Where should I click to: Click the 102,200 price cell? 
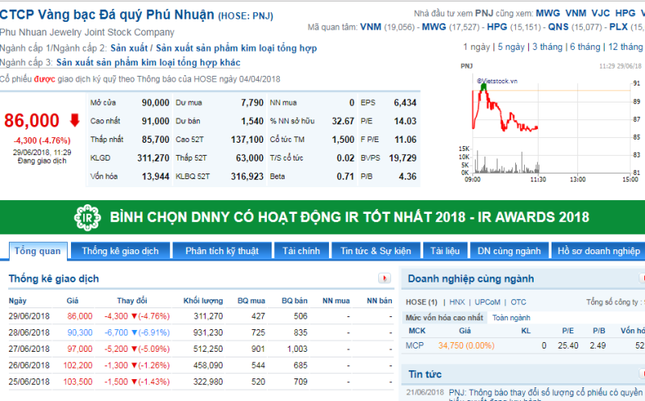(x=78, y=366)
